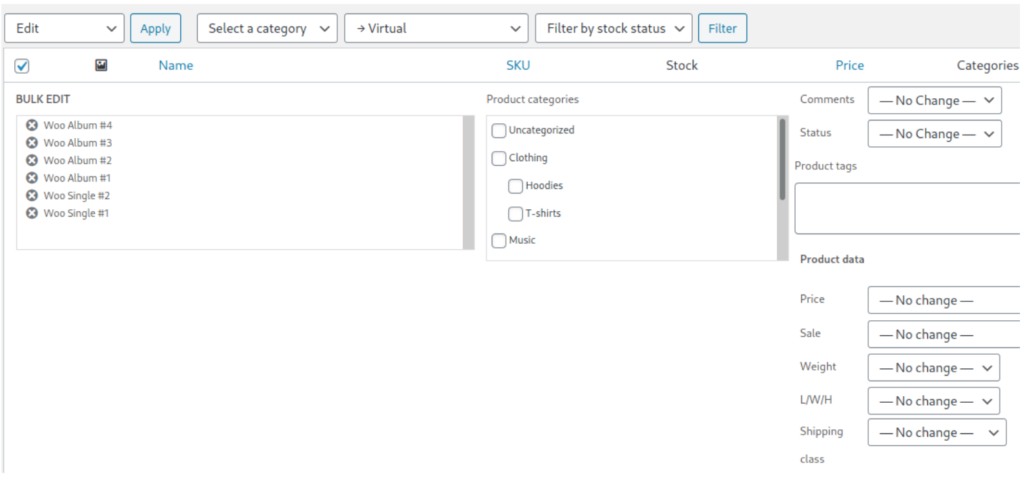Click the image thumbnail column icon

click(x=101, y=65)
